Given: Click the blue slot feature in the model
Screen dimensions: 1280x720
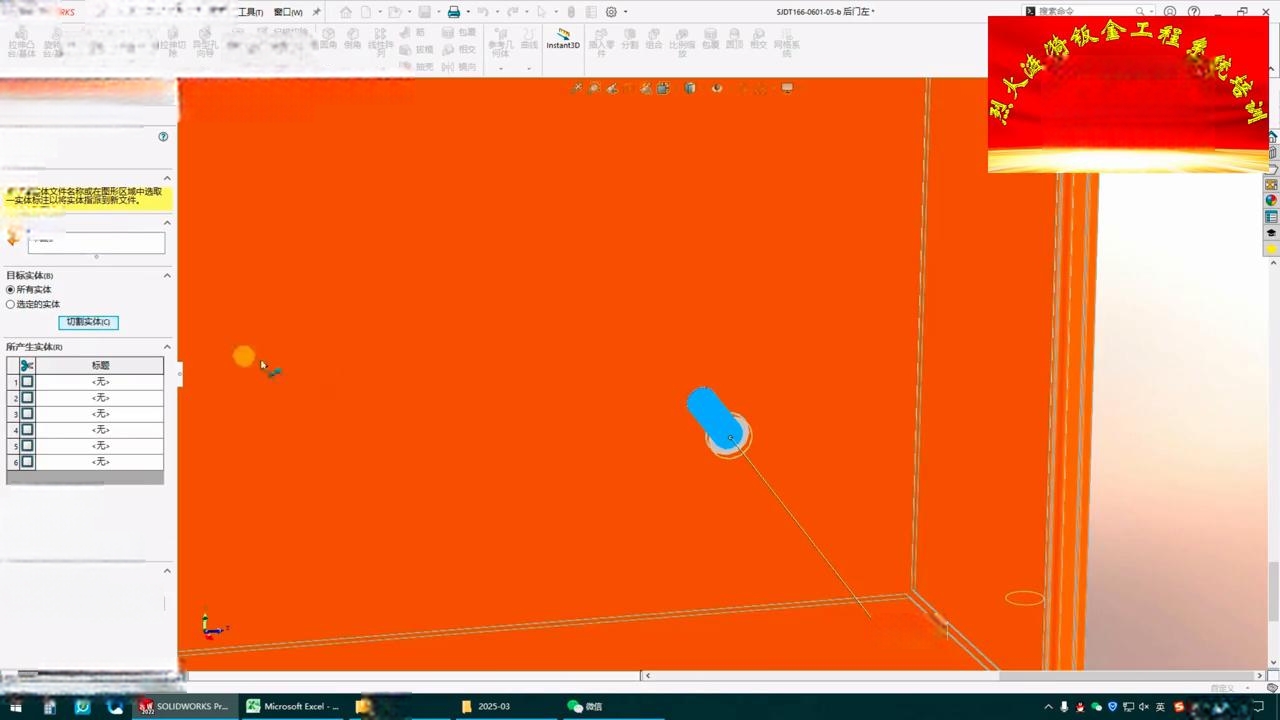Looking at the screenshot, I should pyautogui.click(x=713, y=417).
